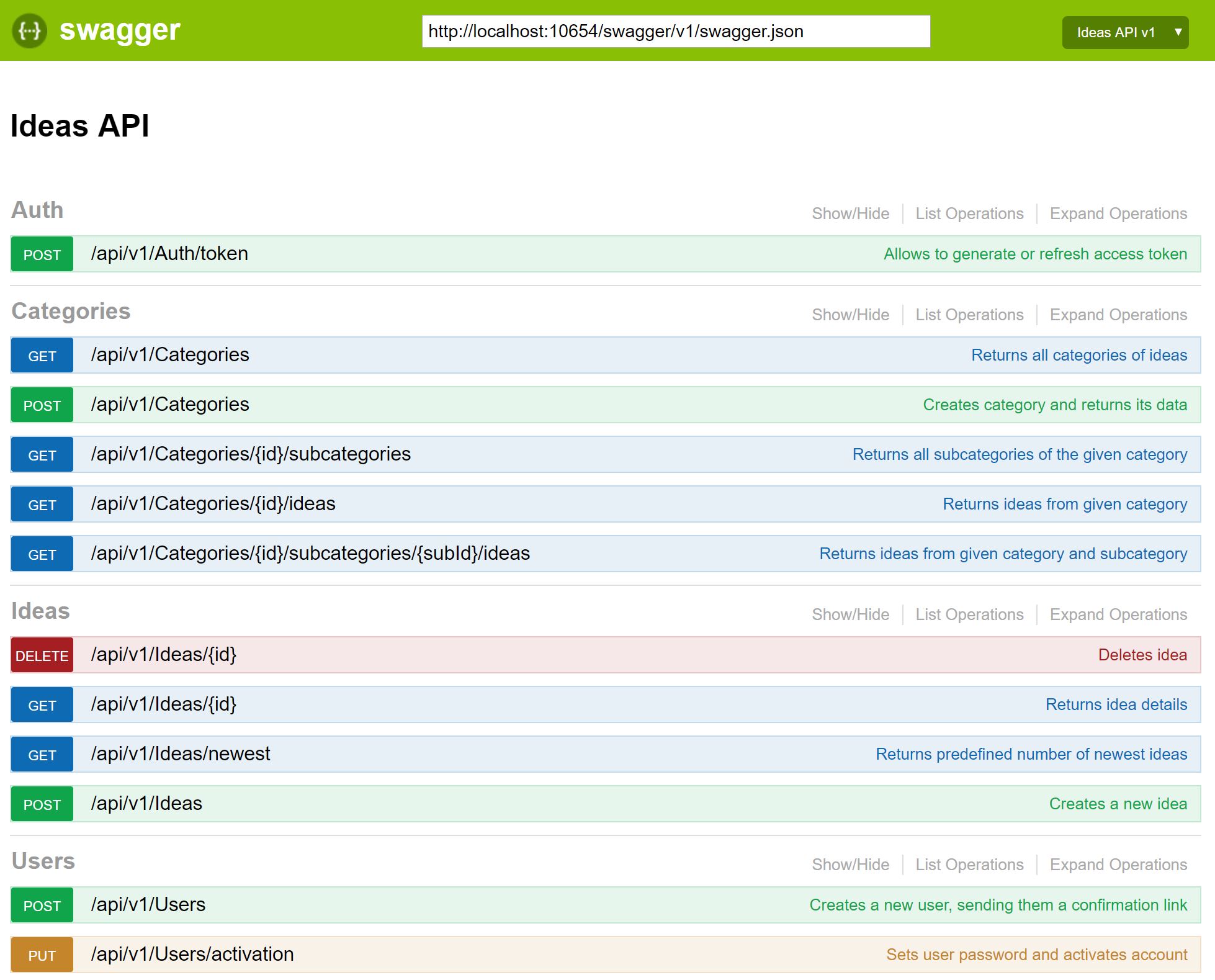Toggle Show/Hide for Users section

(850, 865)
